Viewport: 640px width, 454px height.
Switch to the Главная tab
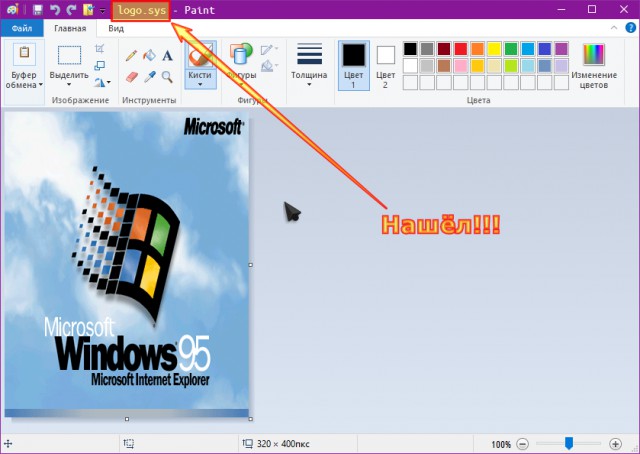click(70, 29)
